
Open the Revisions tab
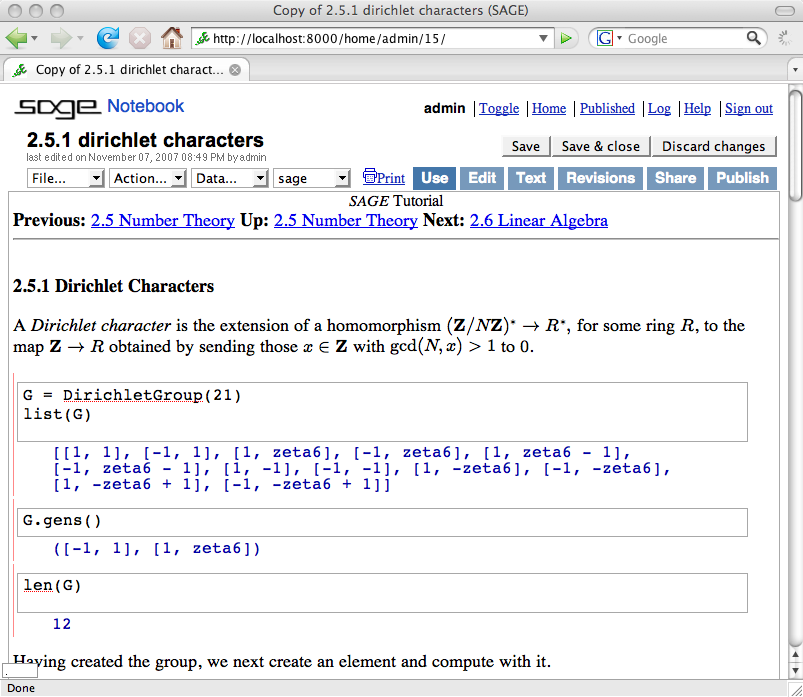coord(600,178)
